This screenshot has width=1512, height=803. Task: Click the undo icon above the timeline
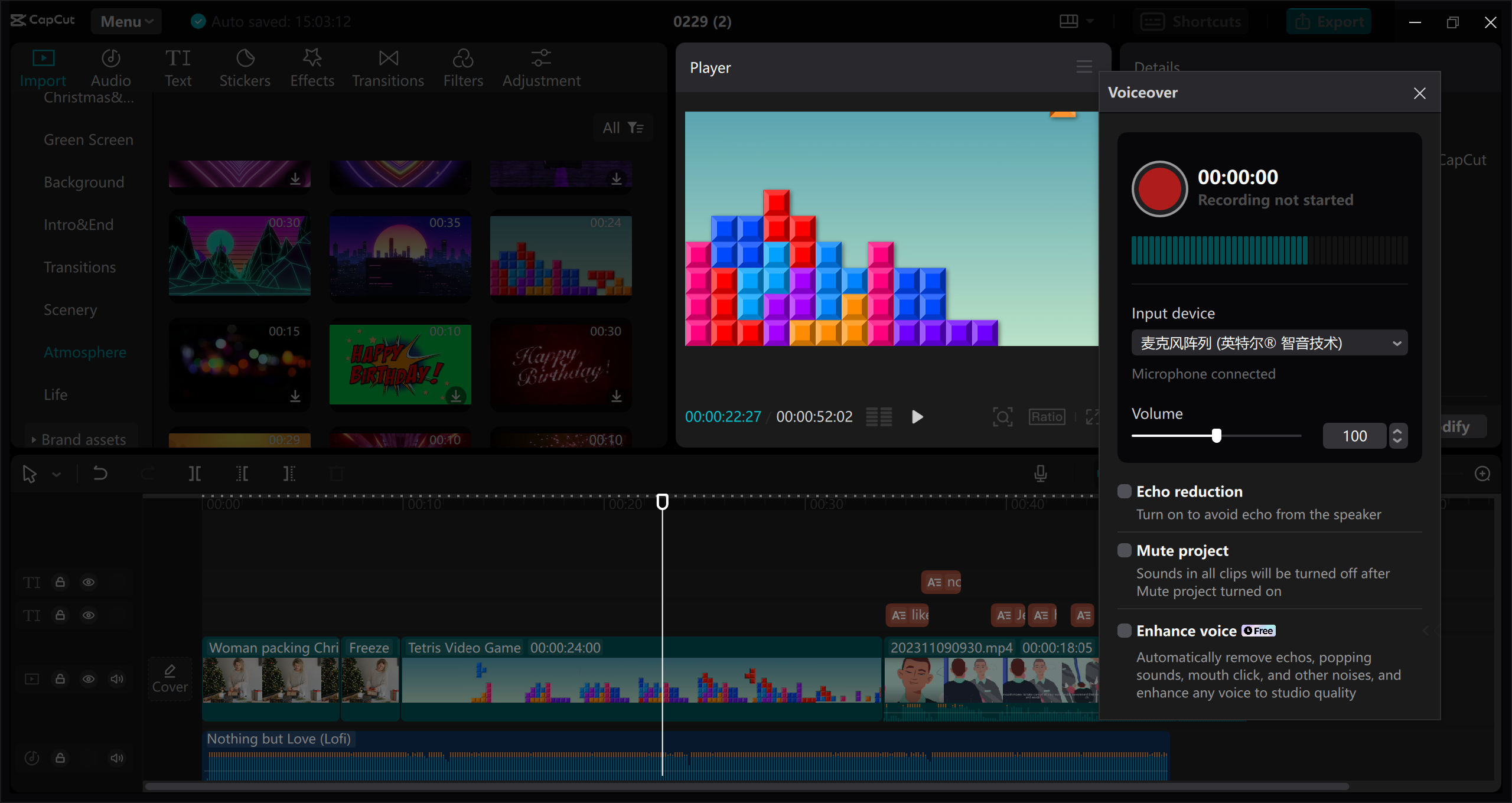tap(100, 473)
